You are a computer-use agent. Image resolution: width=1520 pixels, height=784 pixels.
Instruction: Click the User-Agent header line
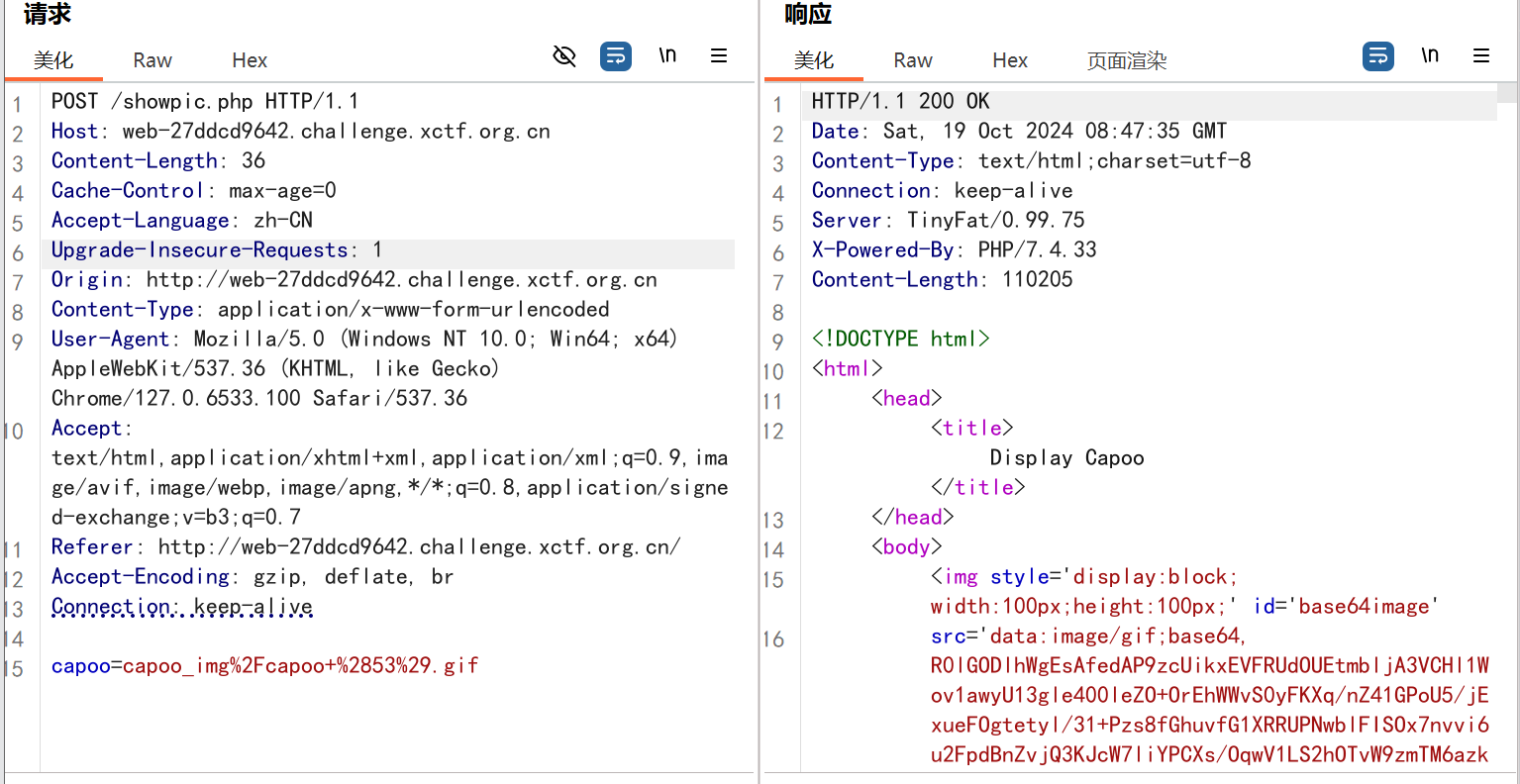[364, 339]
